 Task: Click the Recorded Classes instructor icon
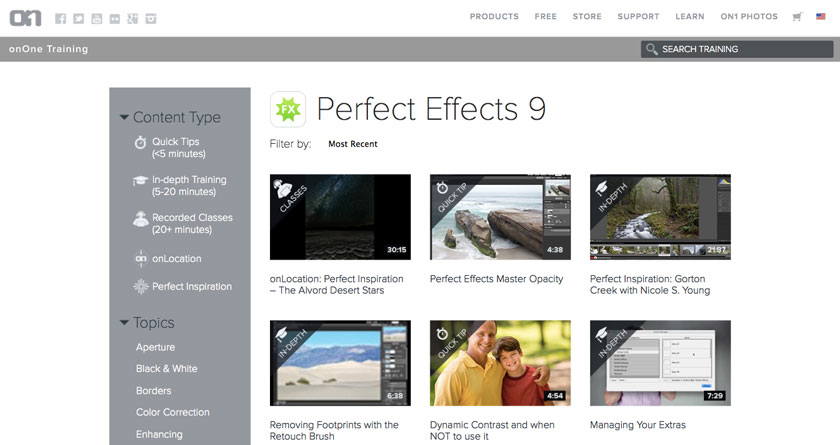[140, 218]
